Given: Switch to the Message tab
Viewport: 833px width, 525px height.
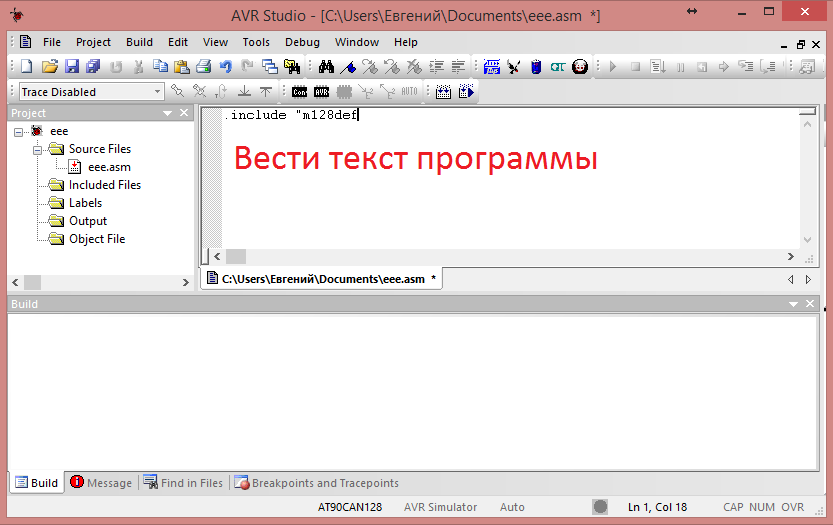Looking at the screenshot, I should coord(101,482).
